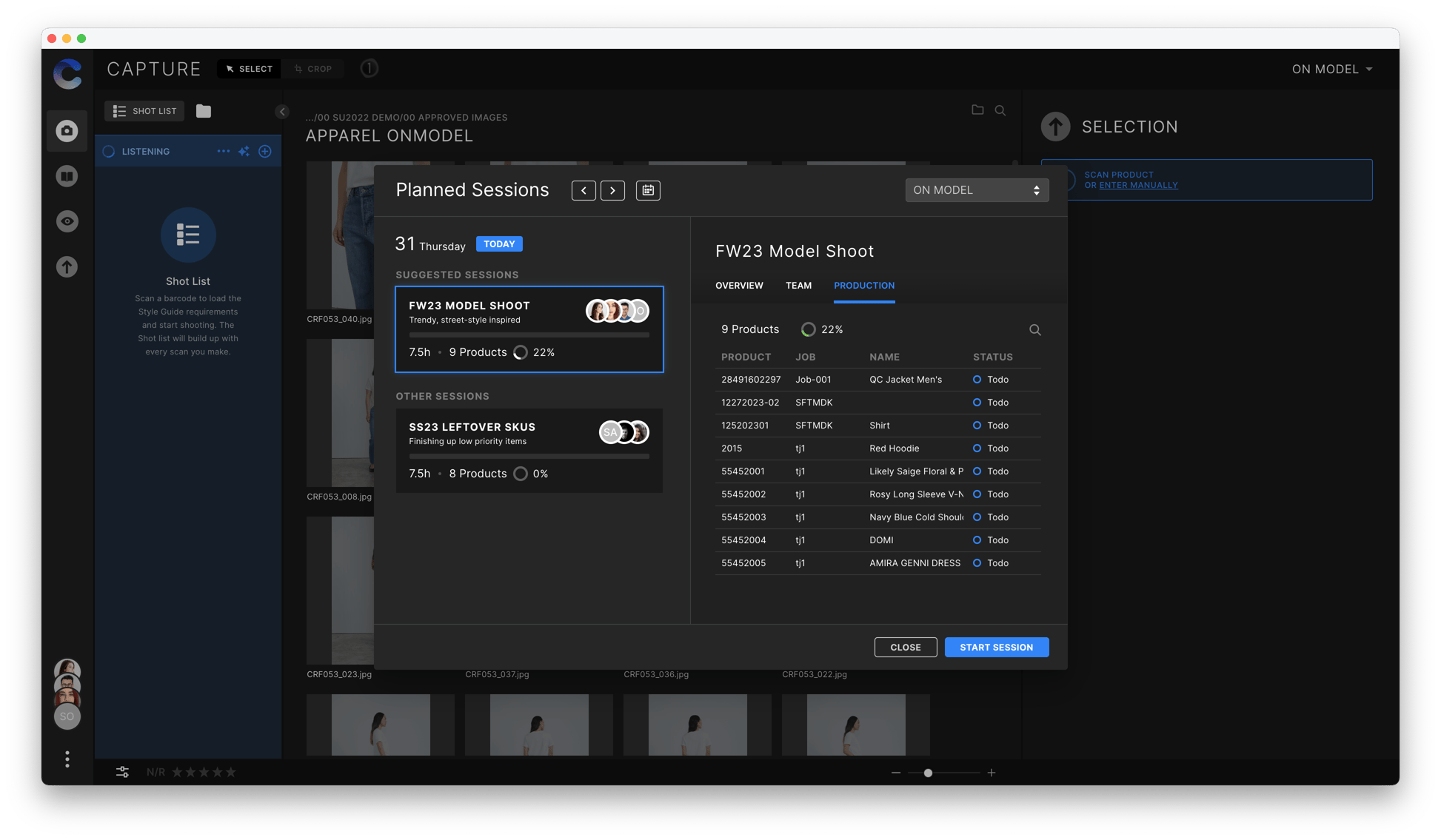The height and width of the screenshot is (840, 1441).
Task: Open the ON MODEL menu at top right
Action: click(1331, 69)
